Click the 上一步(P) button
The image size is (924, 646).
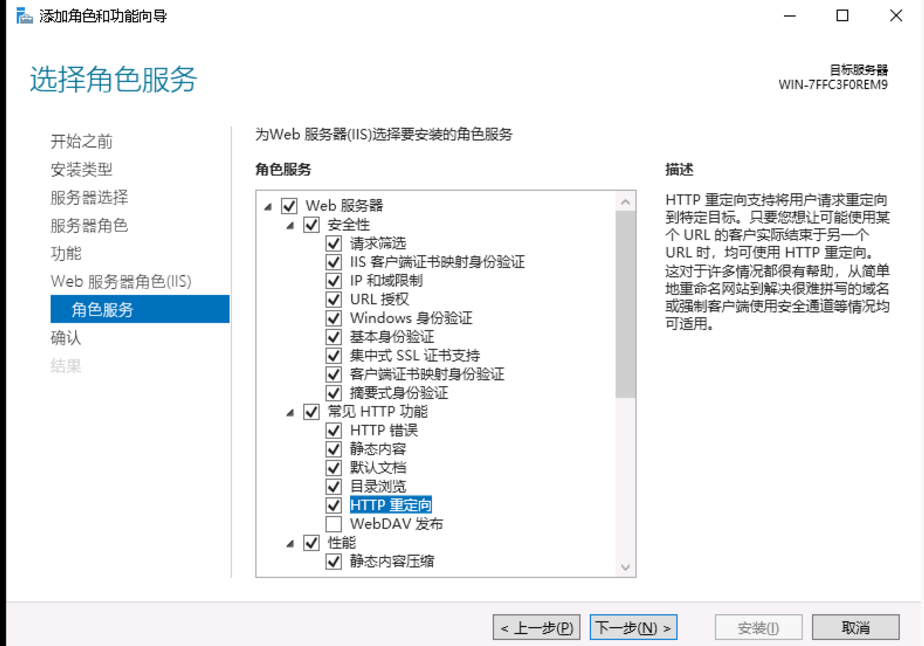coord(536,628)
